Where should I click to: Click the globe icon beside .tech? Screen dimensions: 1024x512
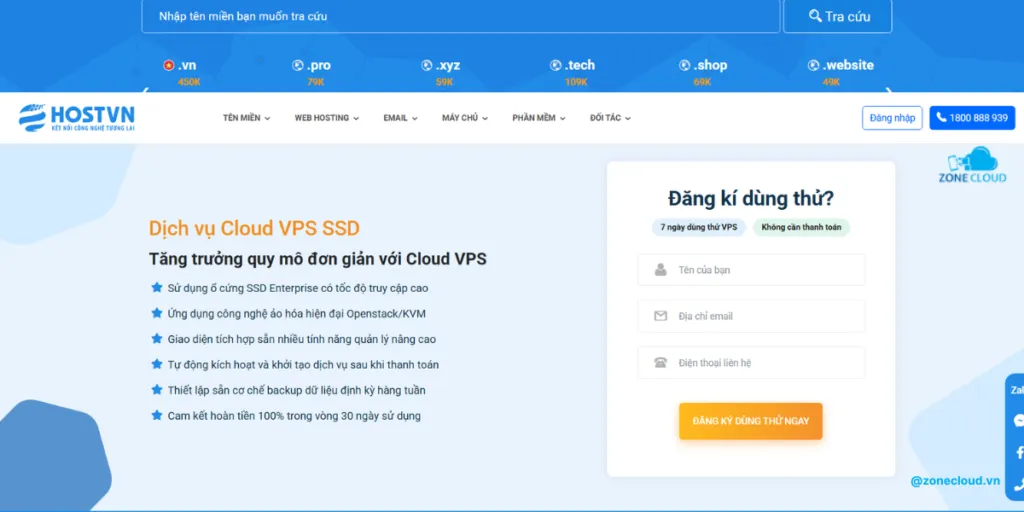[555, 65]
